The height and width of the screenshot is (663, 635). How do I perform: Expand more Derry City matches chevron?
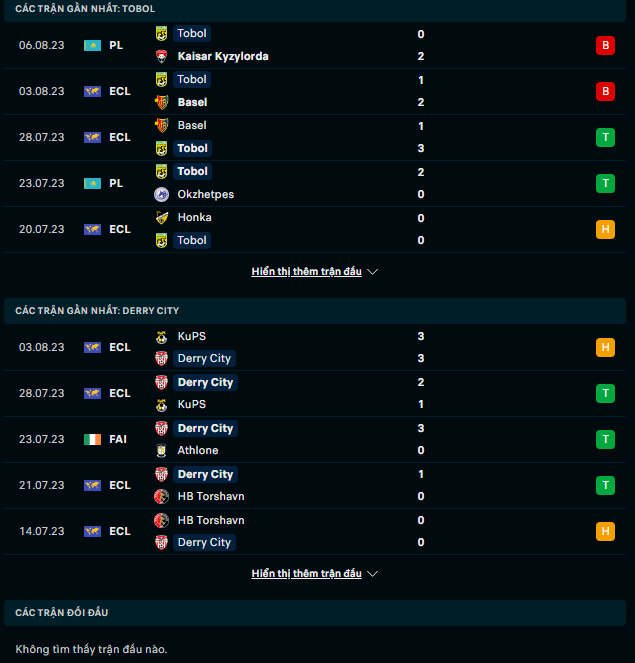(373, 574)
